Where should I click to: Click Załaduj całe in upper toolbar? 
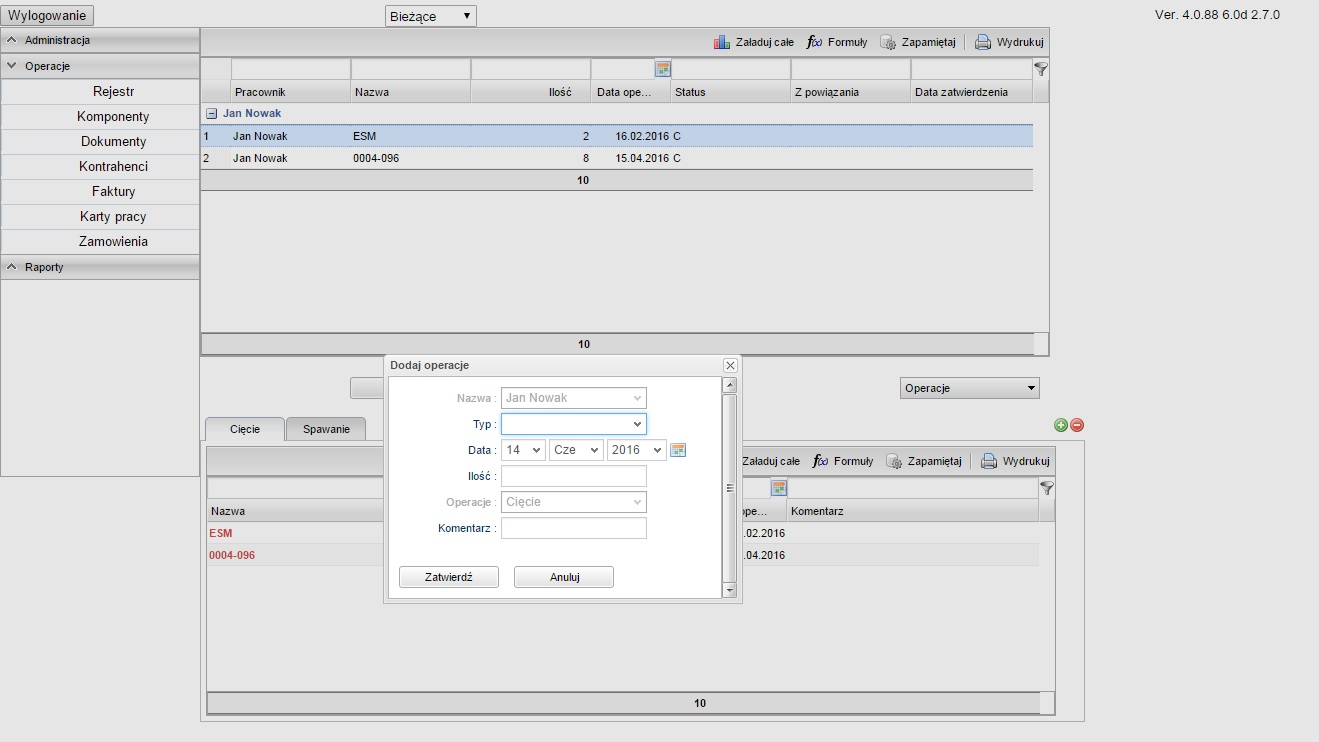(x=754, y=42)
